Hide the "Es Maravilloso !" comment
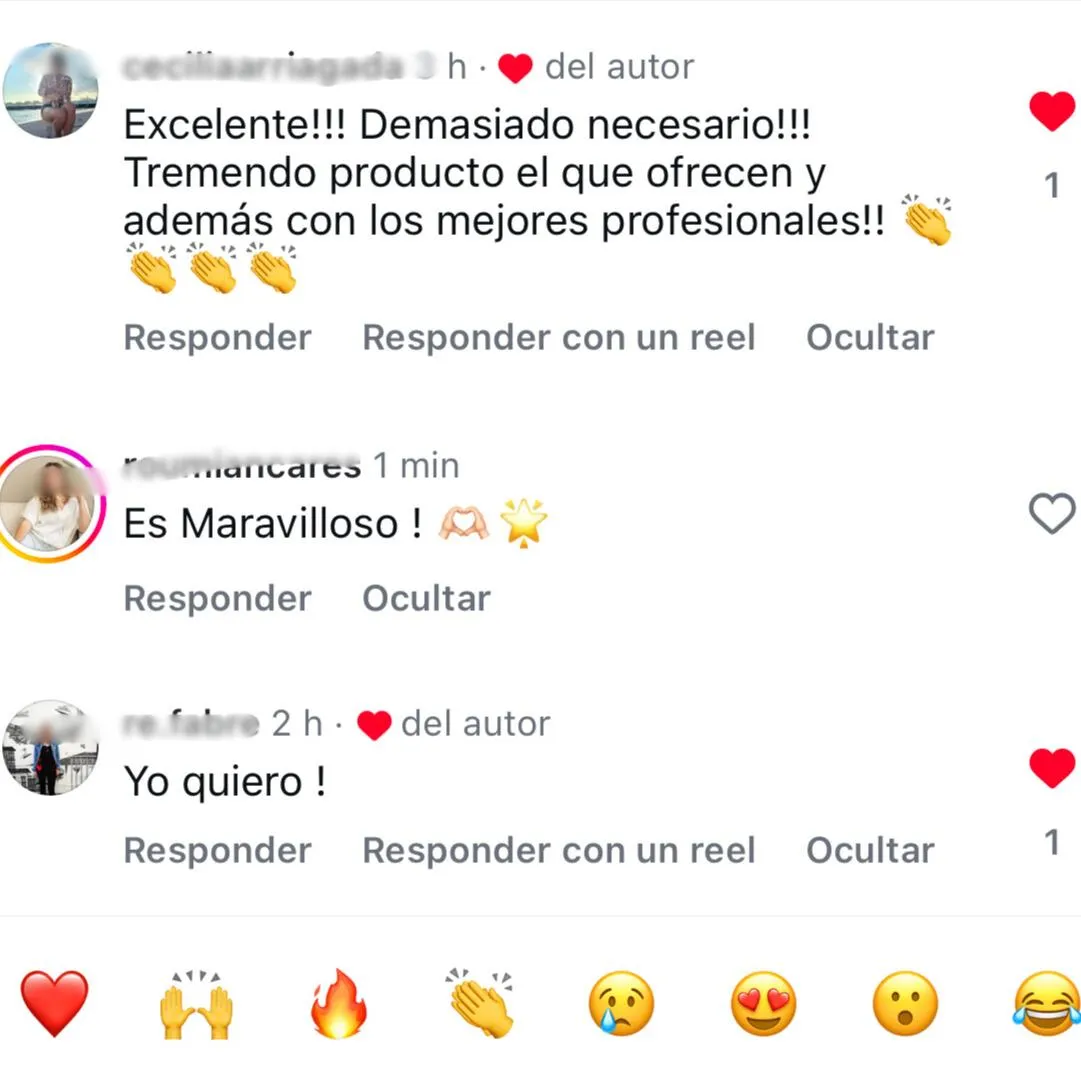The height and width of the screenshot is (1081, 1081). 426,598
